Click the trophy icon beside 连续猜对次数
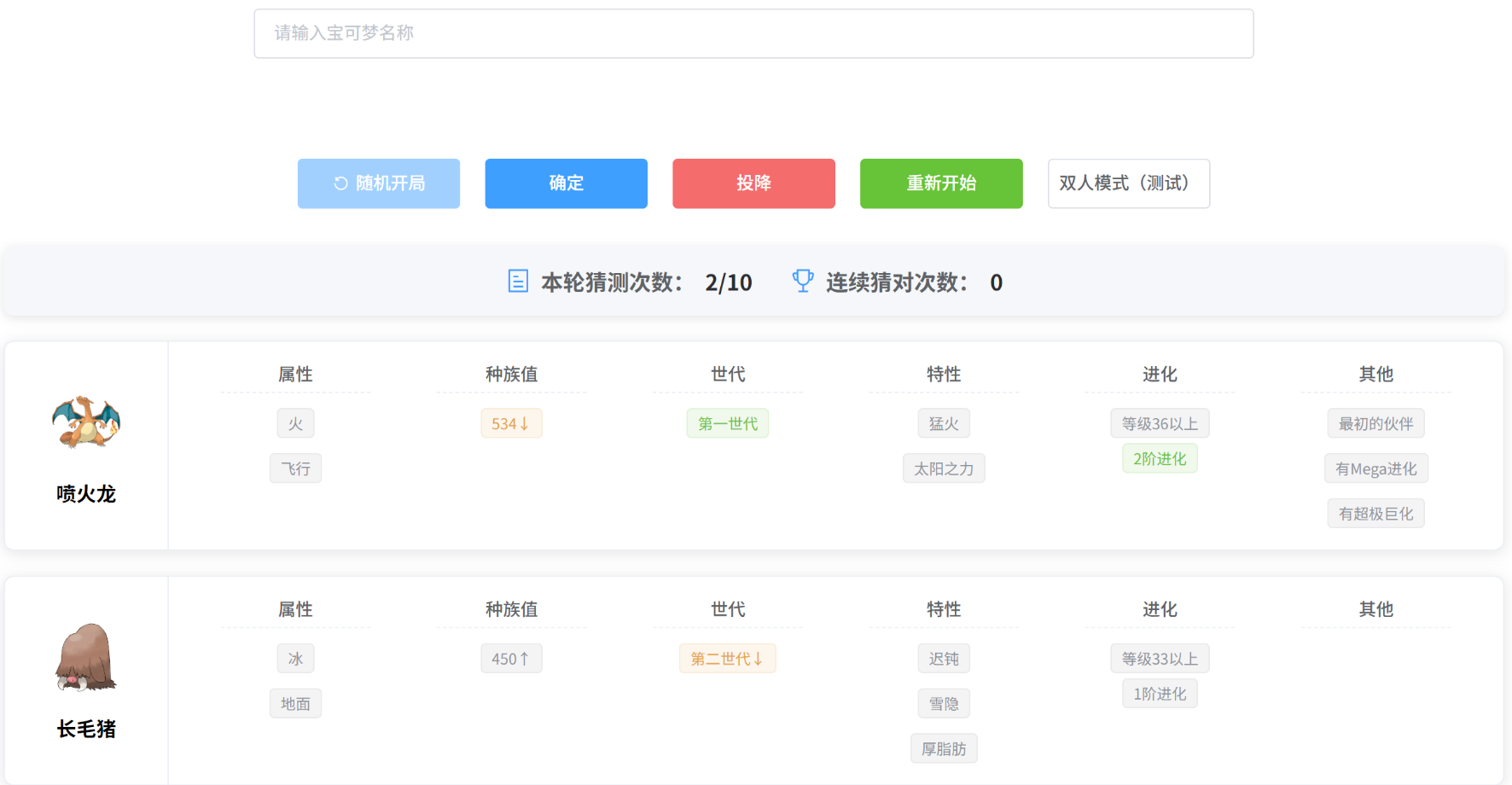 click(x=803, y=281)
